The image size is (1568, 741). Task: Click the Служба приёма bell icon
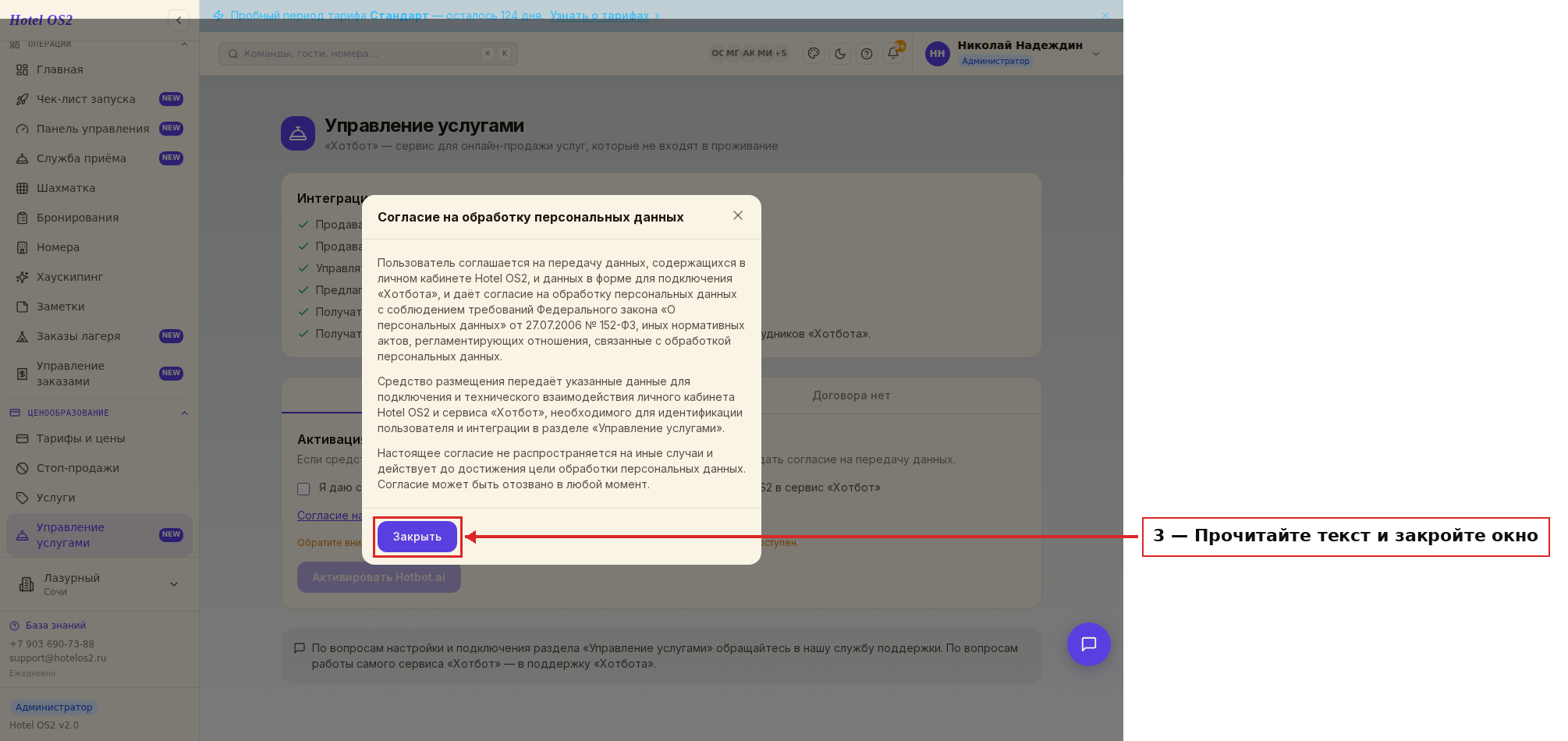click(x=23, y=158)
